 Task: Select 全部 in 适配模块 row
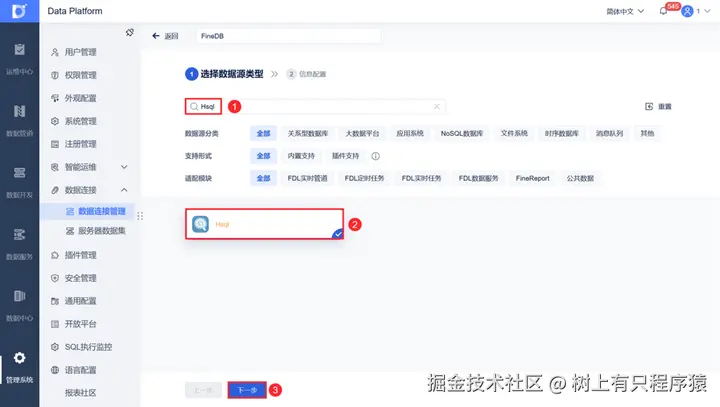click(263, 178)
